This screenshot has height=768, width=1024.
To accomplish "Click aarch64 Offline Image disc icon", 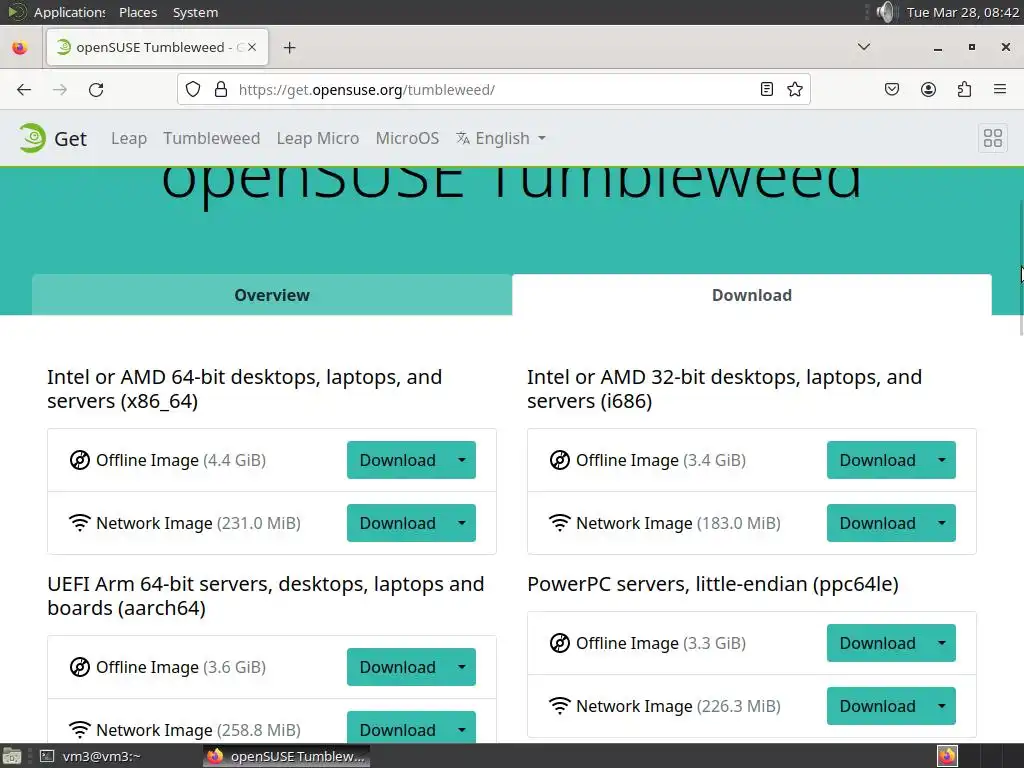I will [80, 667].
